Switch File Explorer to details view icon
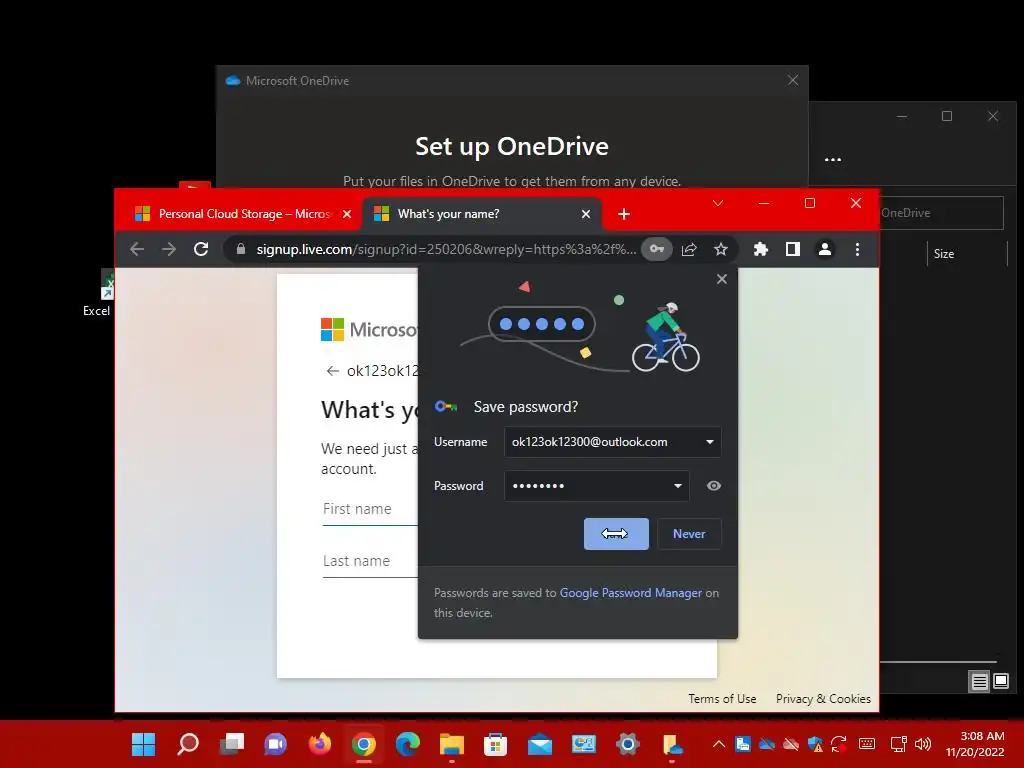The image size is (1024, 768). pyautogui.click(x=979, y=682)
